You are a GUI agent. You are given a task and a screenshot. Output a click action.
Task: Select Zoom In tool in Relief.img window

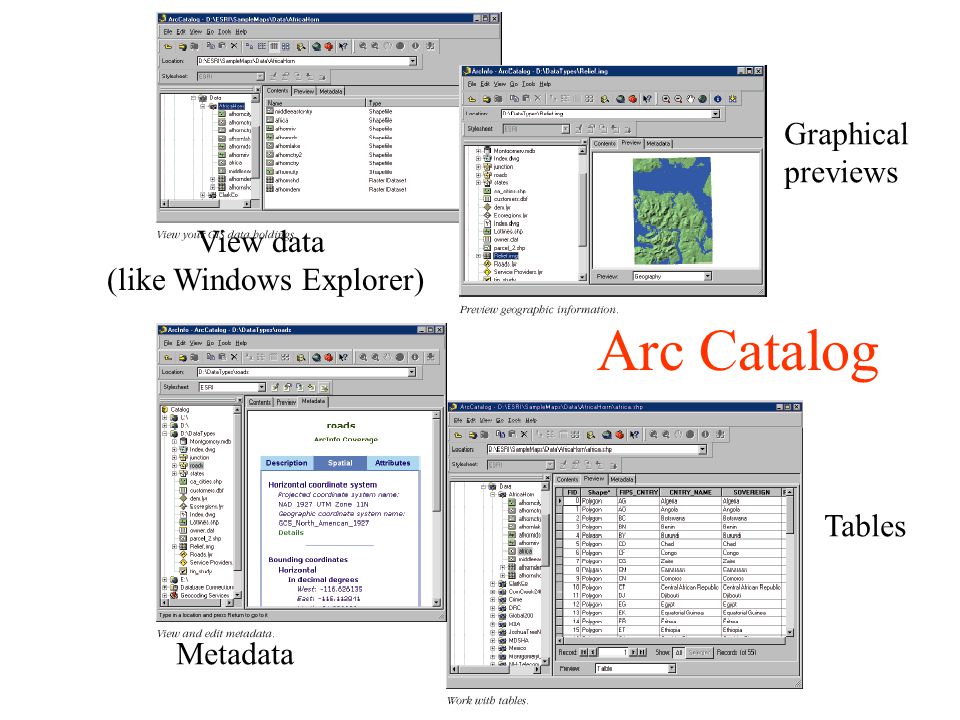666,99
